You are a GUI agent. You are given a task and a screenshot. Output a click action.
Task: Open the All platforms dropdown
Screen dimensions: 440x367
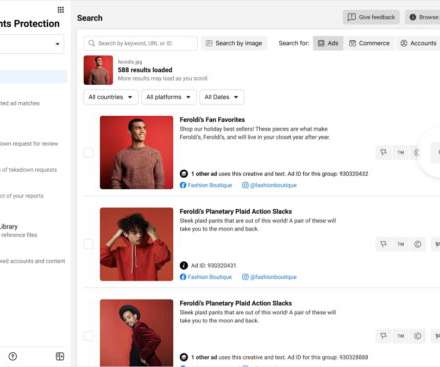[x=168, y=97]
